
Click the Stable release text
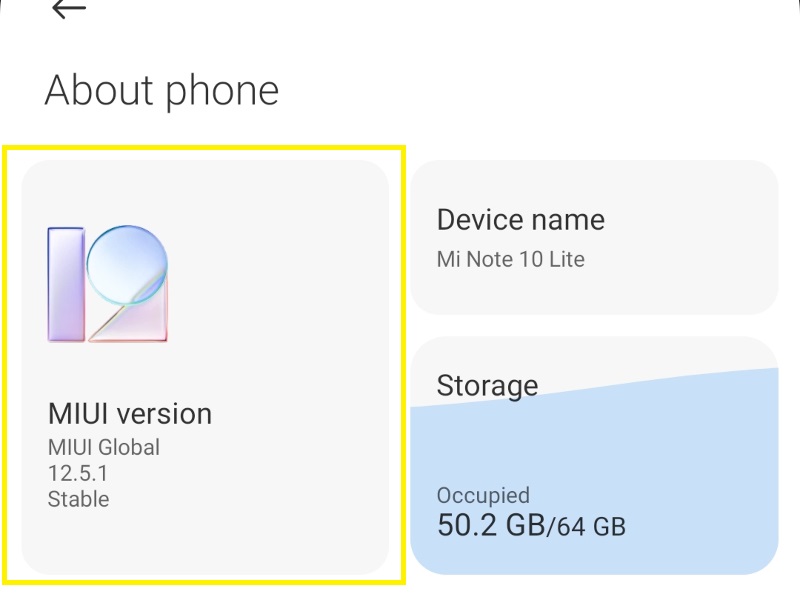(78, 499)
